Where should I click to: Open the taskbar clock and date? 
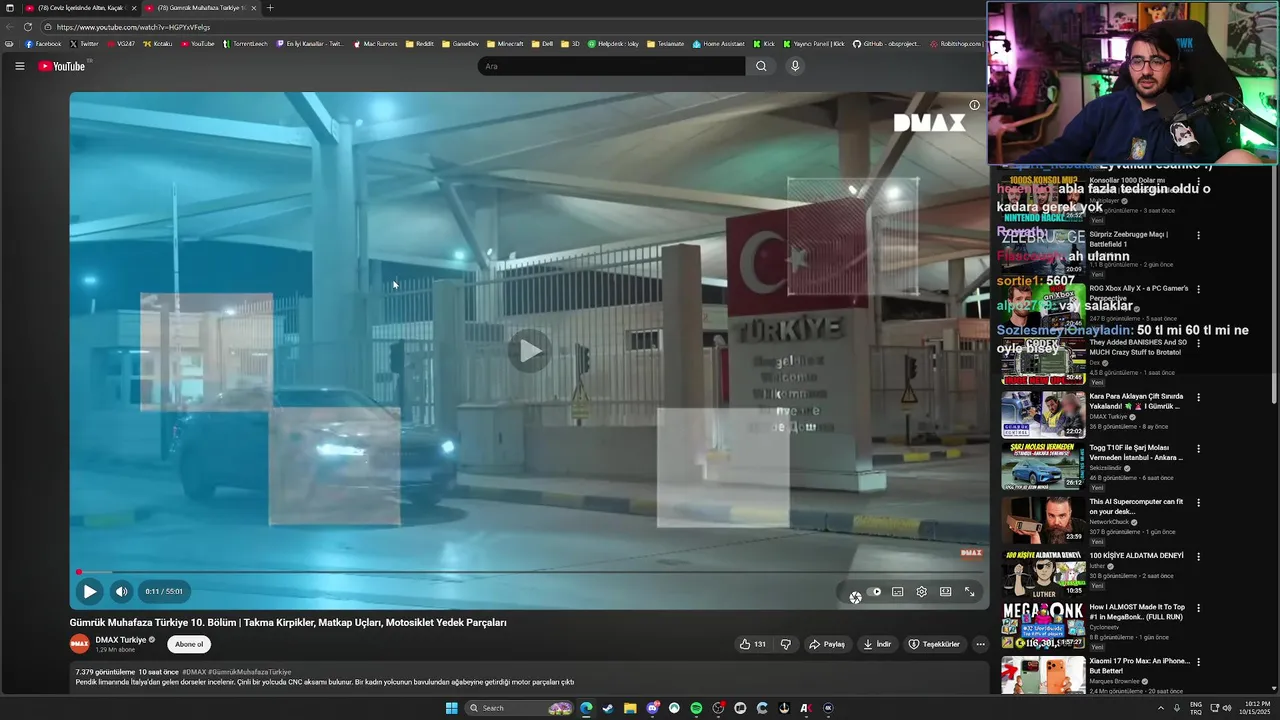[1257, 708]
